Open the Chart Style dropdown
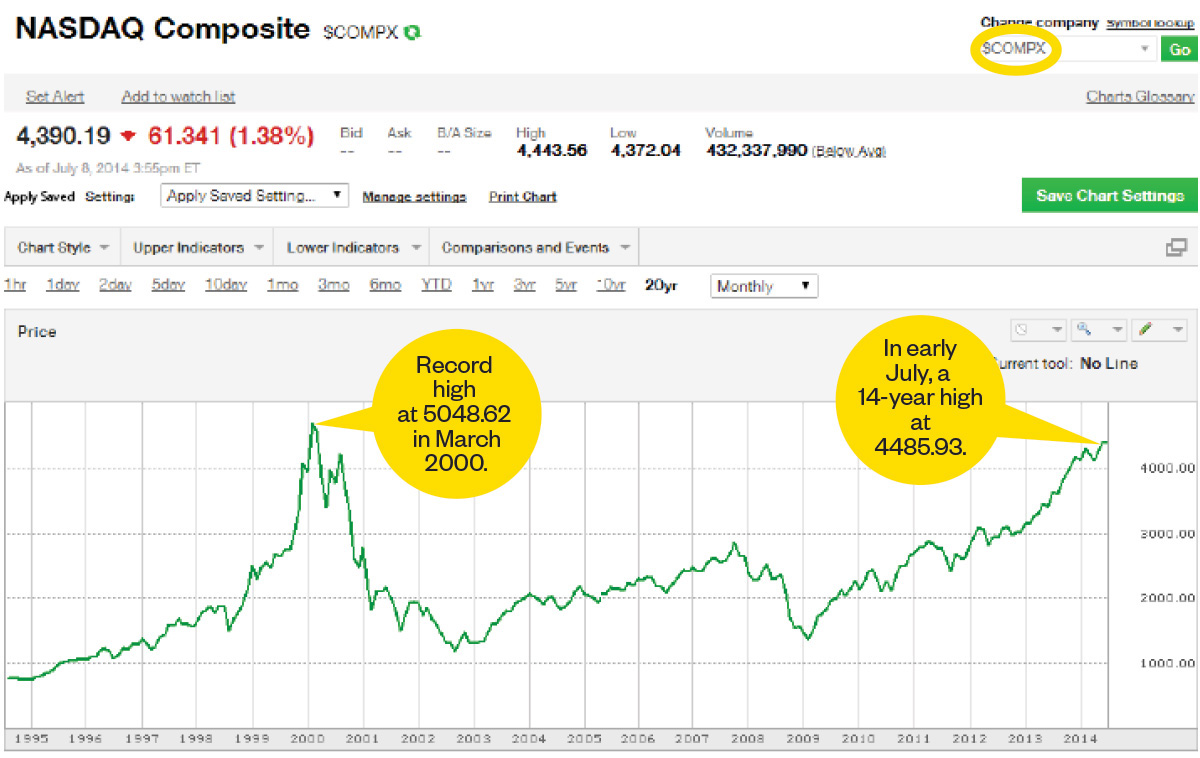This screenshot has height=758, width=1200. tap(62, 247)
